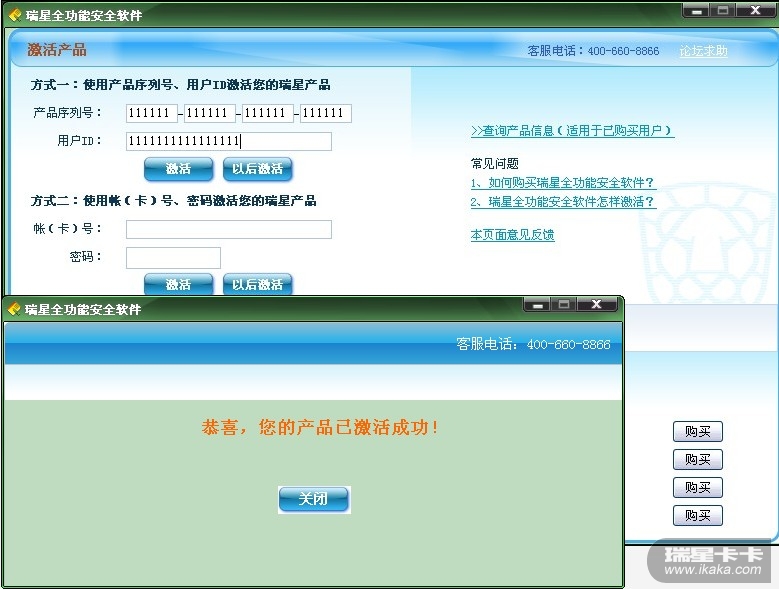
Task: Close the success dialog with X icon
Action: point(597,304)
